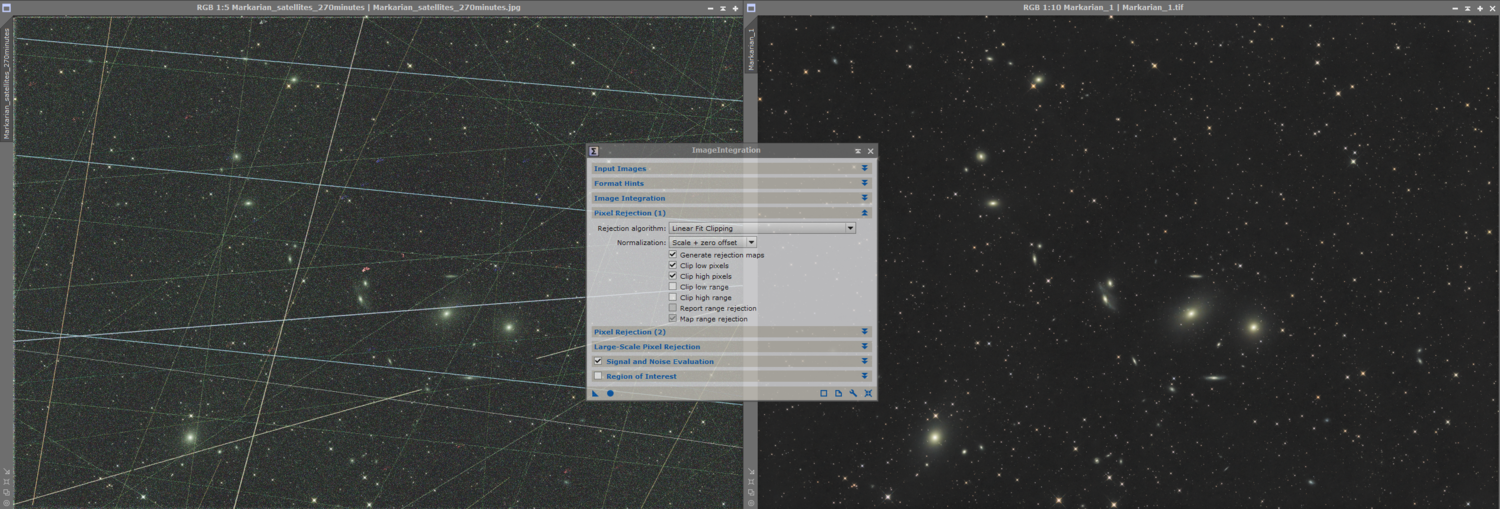Click the Input Images section title
The height and width of the screenshot is (509, 1500).
point(620,168)
